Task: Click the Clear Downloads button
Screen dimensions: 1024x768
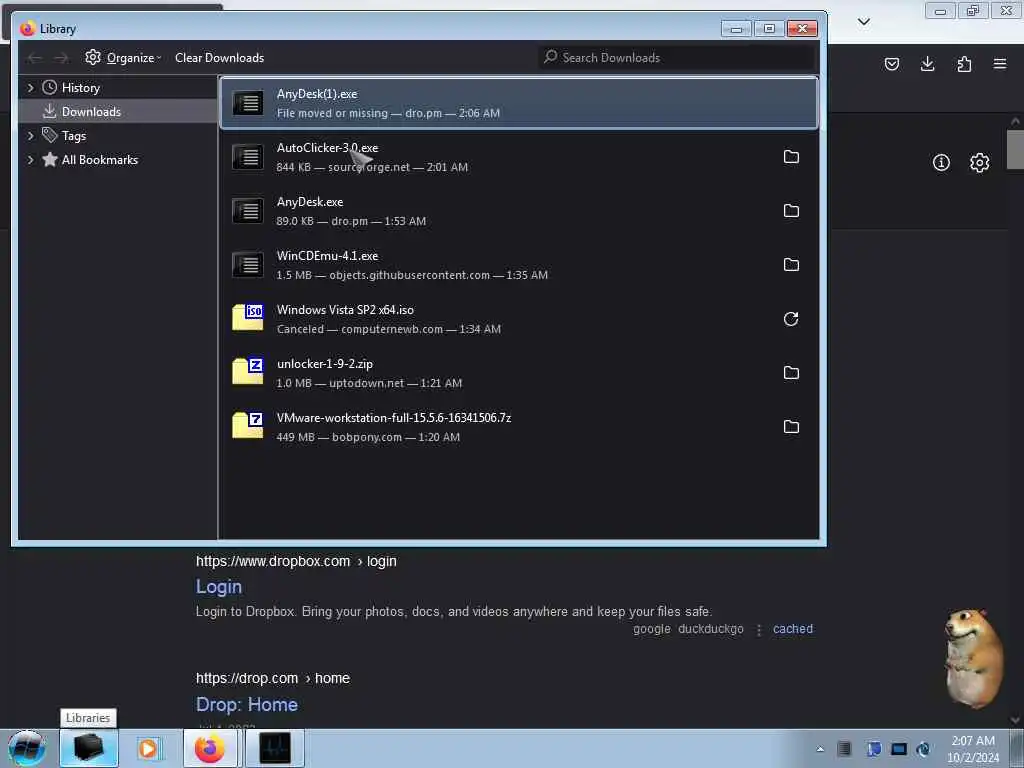Action: click(219, 57)
